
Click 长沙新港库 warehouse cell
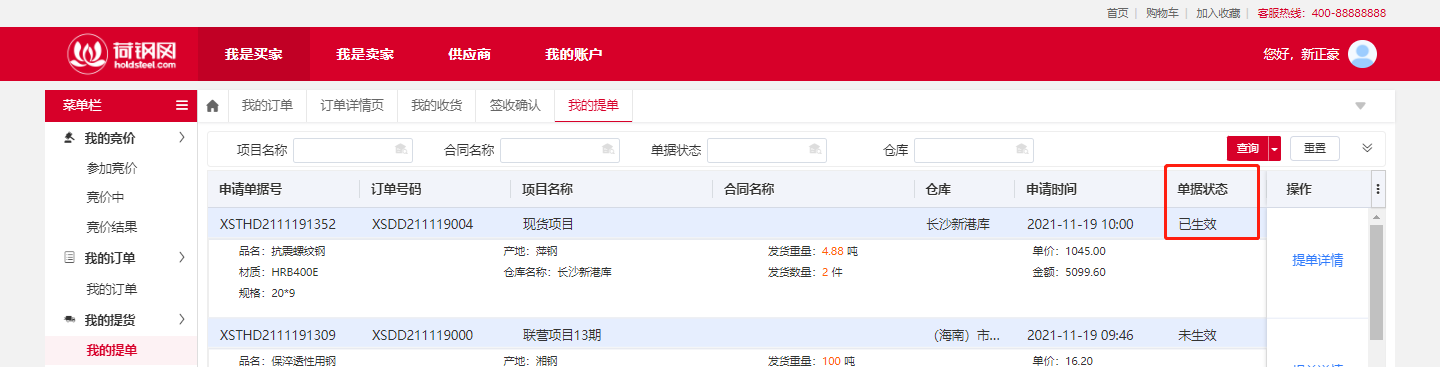(x=958, y=224)
